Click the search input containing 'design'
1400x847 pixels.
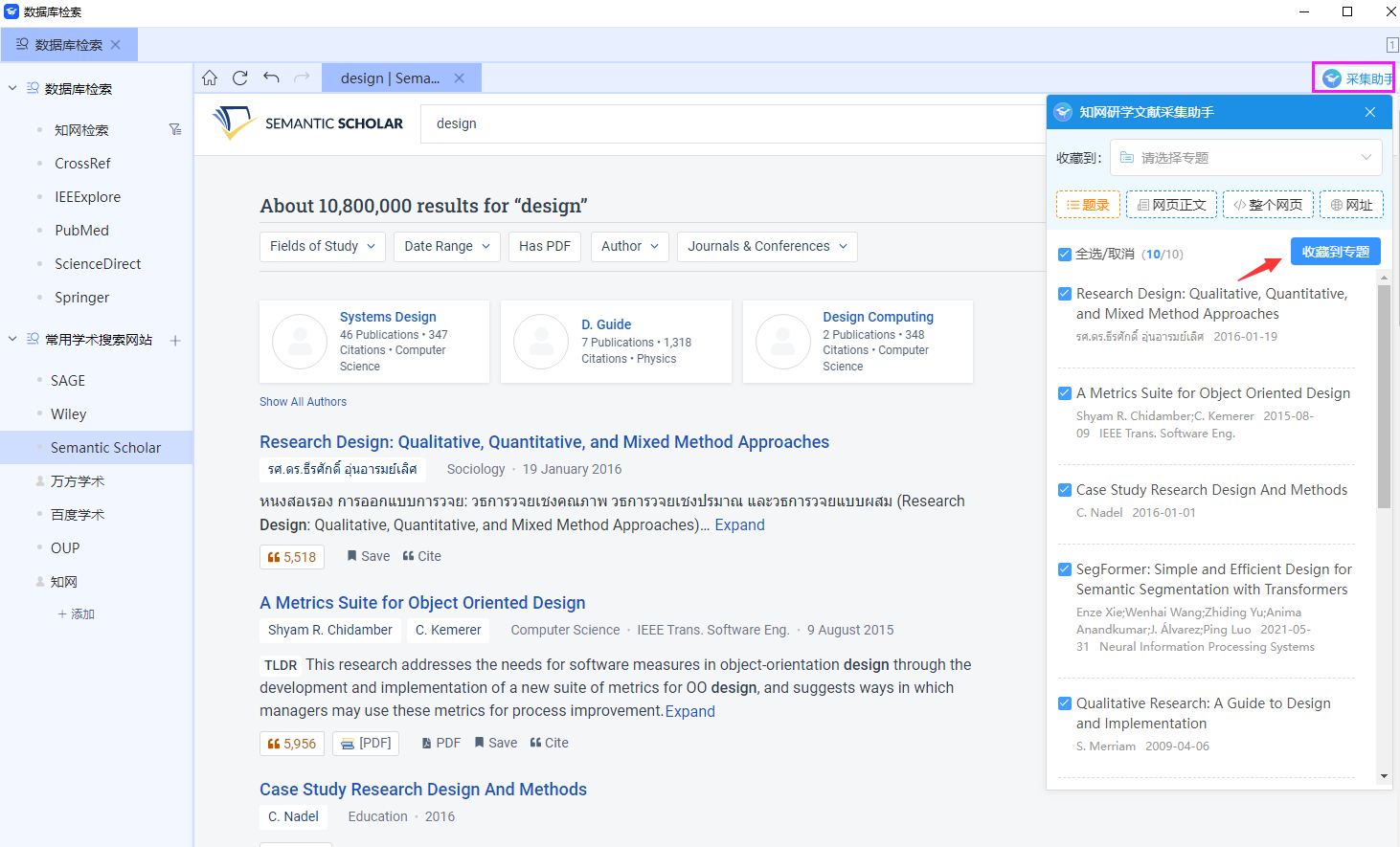coord(733,123)
